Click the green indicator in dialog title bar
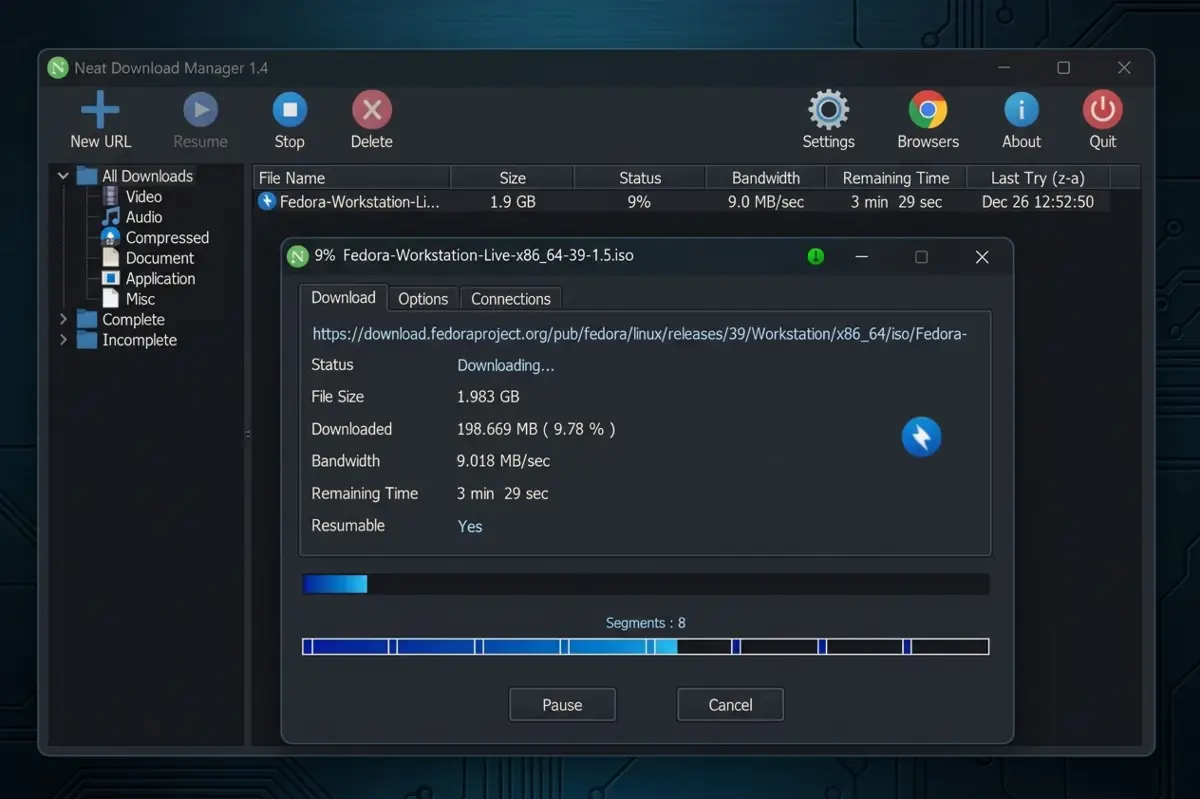Screen dimensions: 1200x799 click(816, 257)
